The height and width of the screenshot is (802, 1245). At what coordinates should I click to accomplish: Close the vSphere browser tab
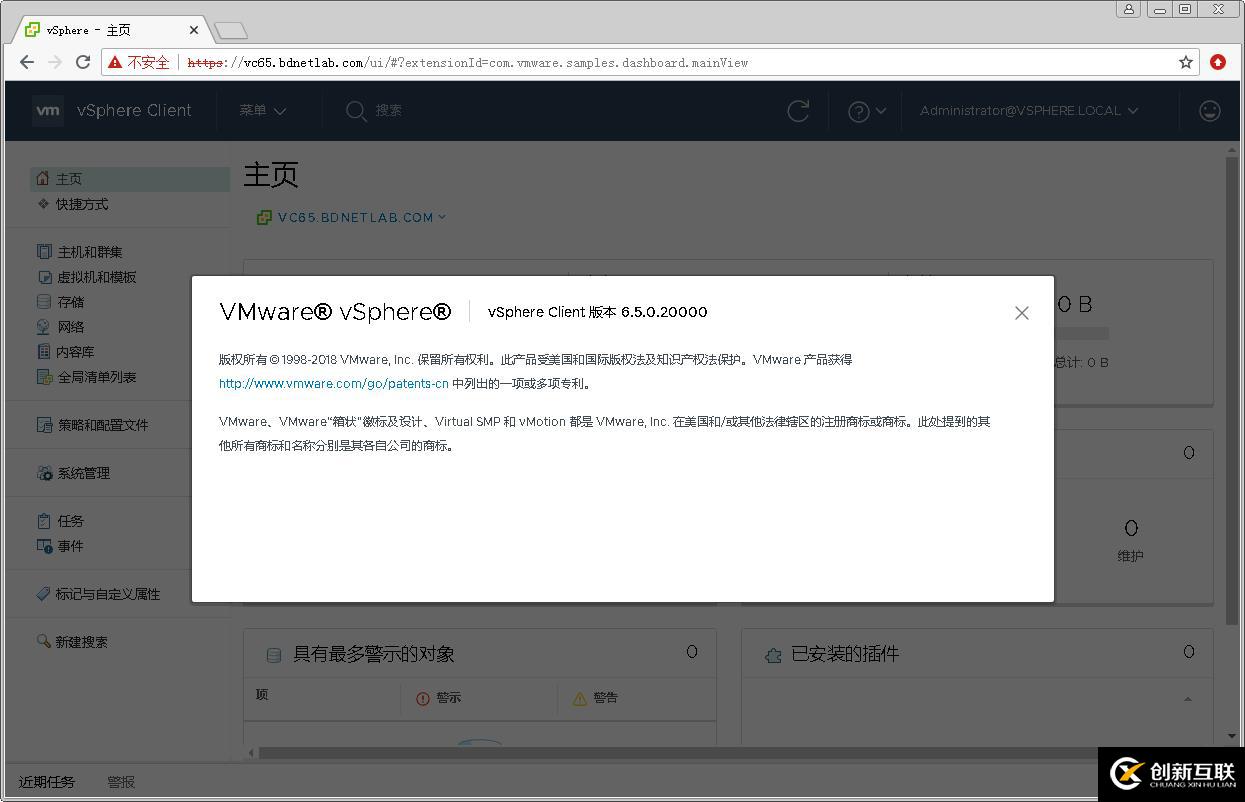tap(194, 30)
